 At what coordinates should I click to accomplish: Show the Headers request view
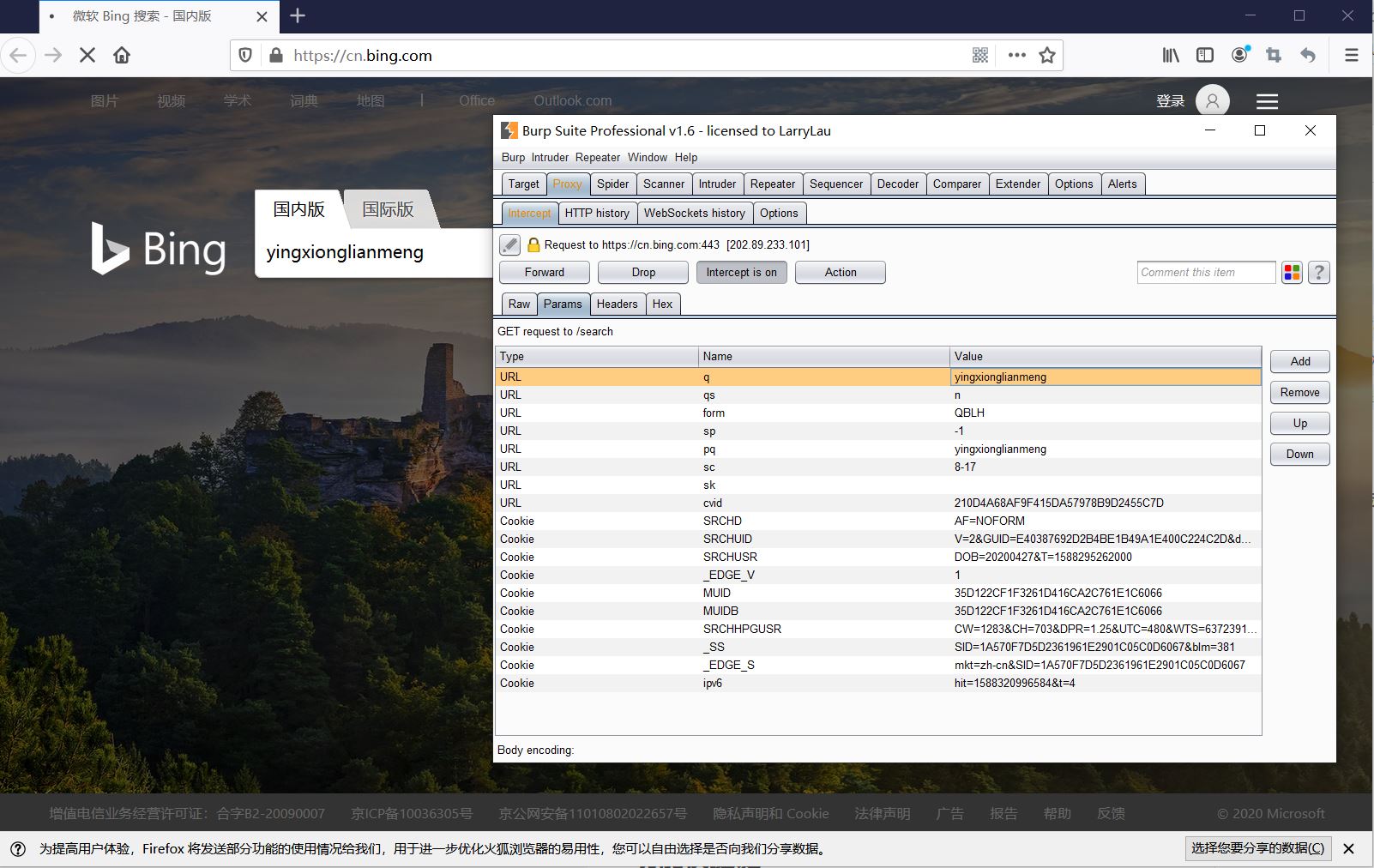click(618, 304)
